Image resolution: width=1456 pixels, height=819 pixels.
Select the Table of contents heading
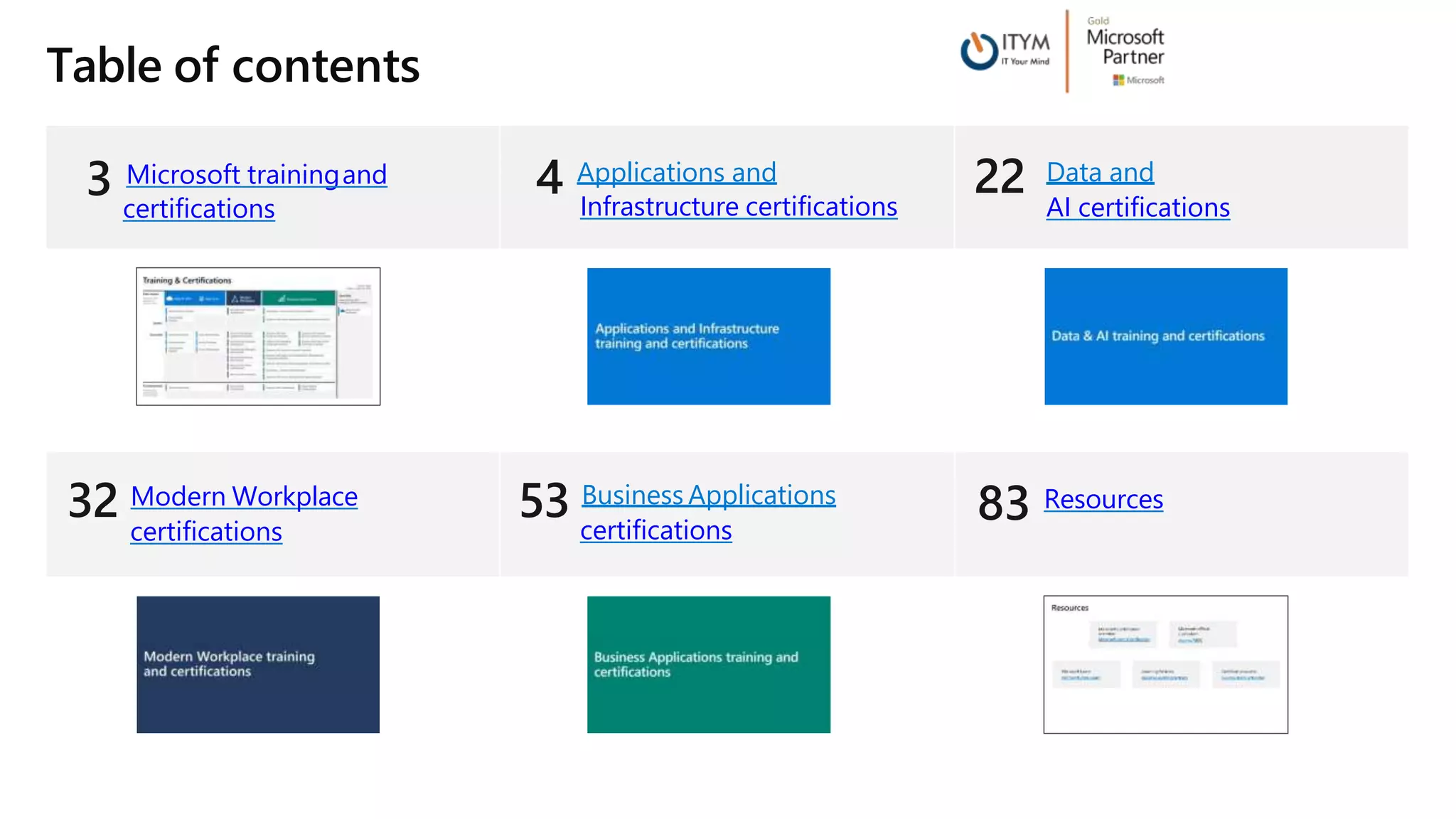(x=233, y=65)
